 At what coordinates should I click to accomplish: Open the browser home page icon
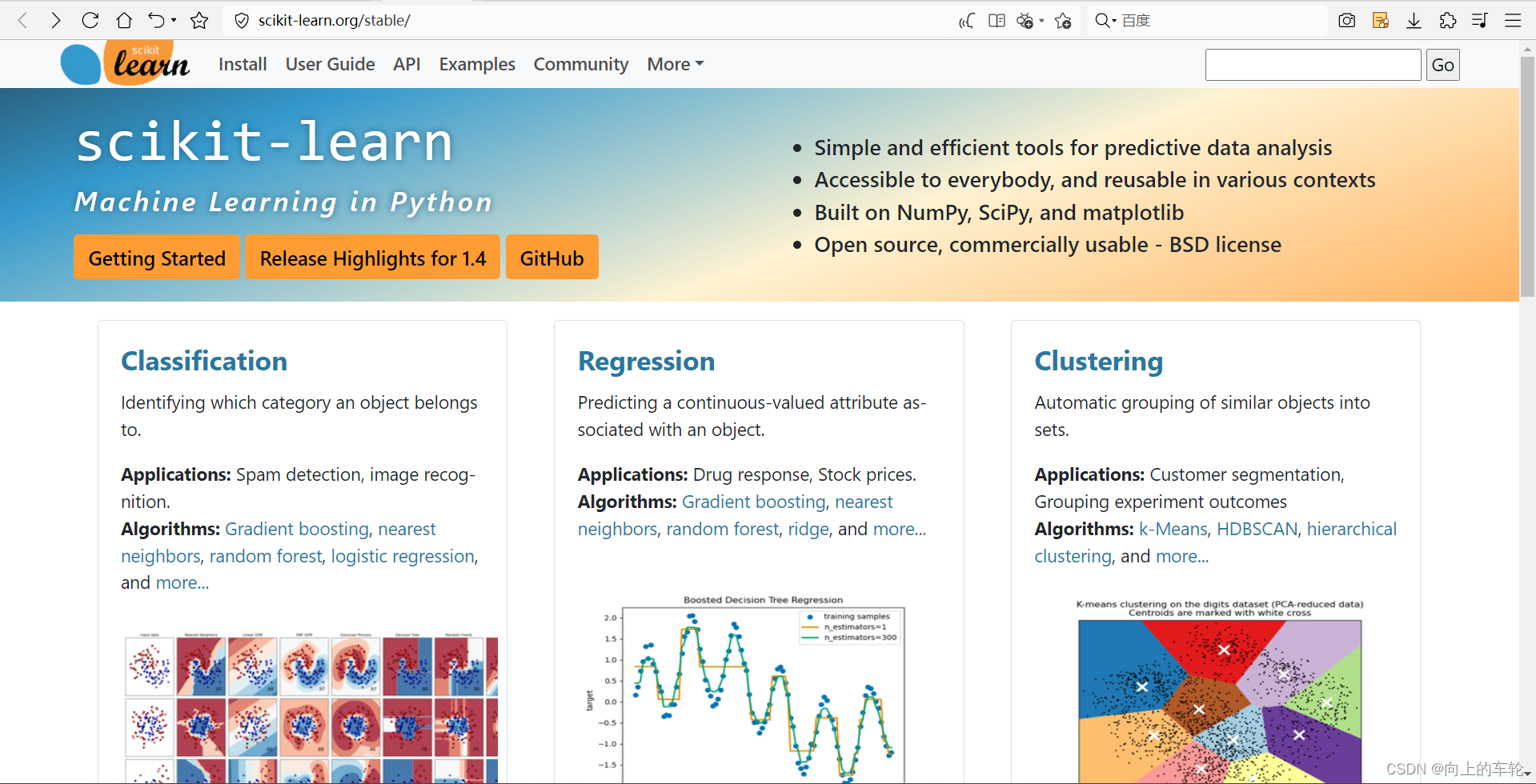tap(124, 20)
